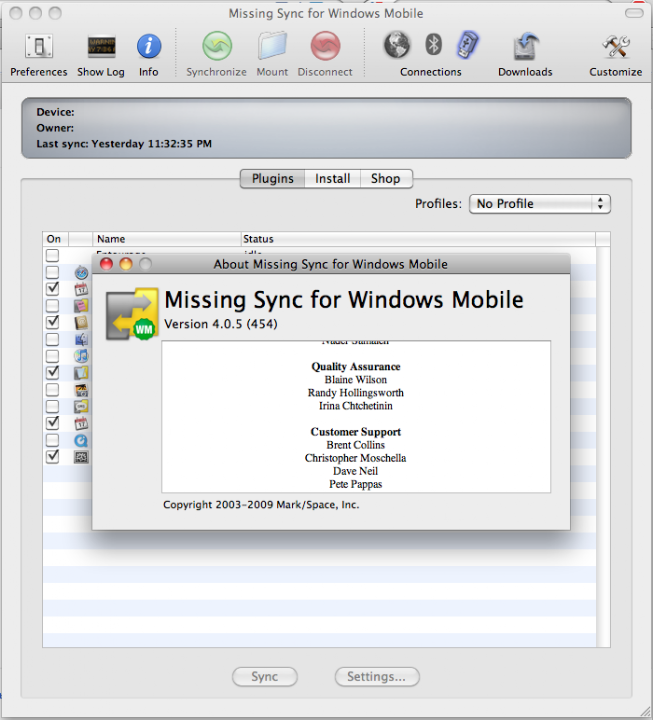Select calendar plugin icon above the Notes icon

click(x=81, y=289)
